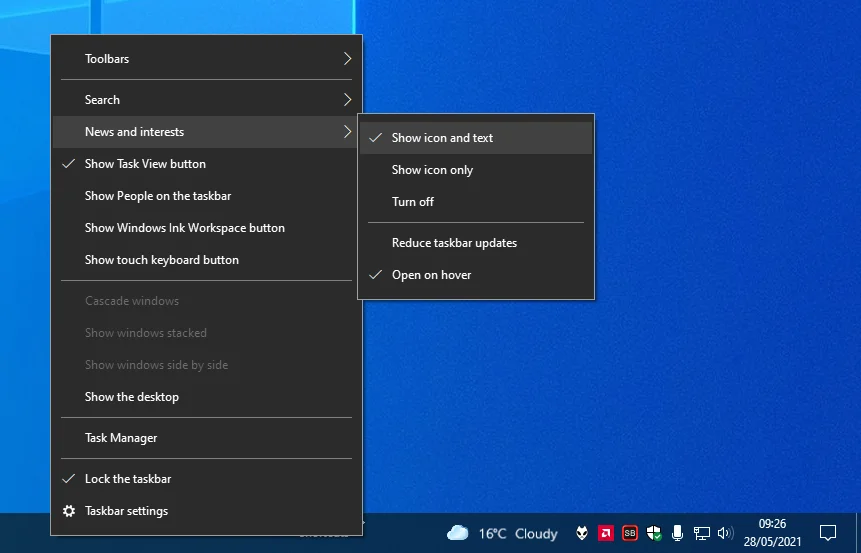The width and height of the screenshot is (861, 553).
Task: Click the volume speaker tray icon
Action: tap(725, 533)
